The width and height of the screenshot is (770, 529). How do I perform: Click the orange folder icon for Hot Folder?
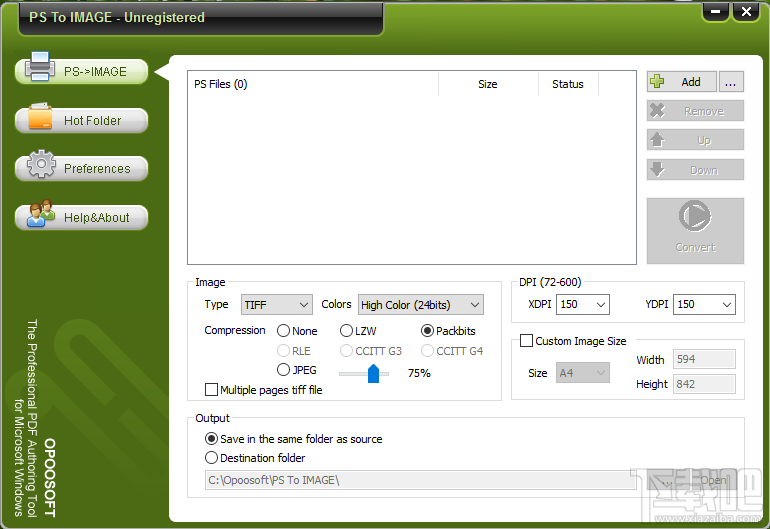pyautogui.click(x=40, y=116)
